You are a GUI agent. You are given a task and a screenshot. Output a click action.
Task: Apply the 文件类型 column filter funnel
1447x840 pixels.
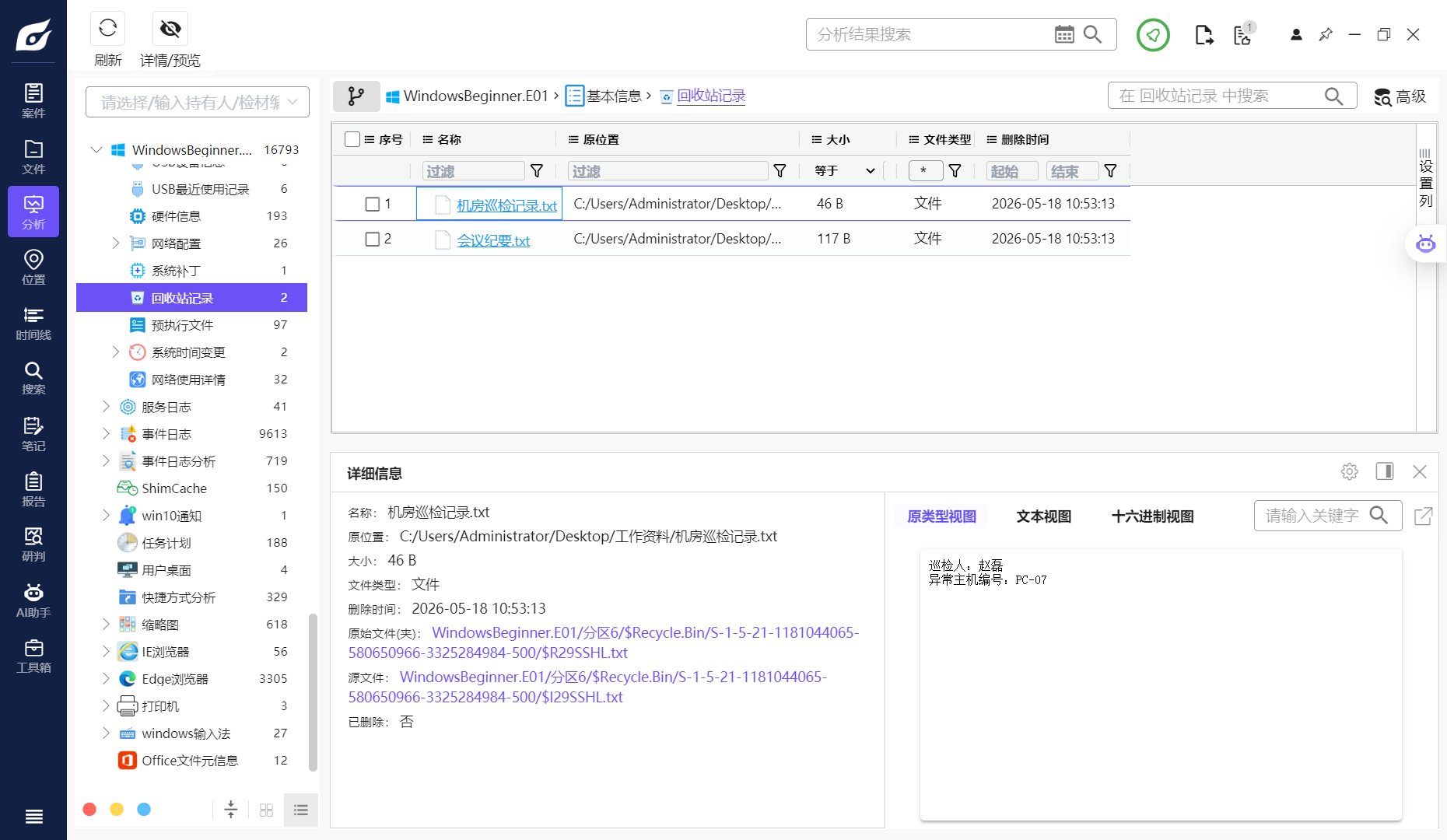click(x=955, y=171)
